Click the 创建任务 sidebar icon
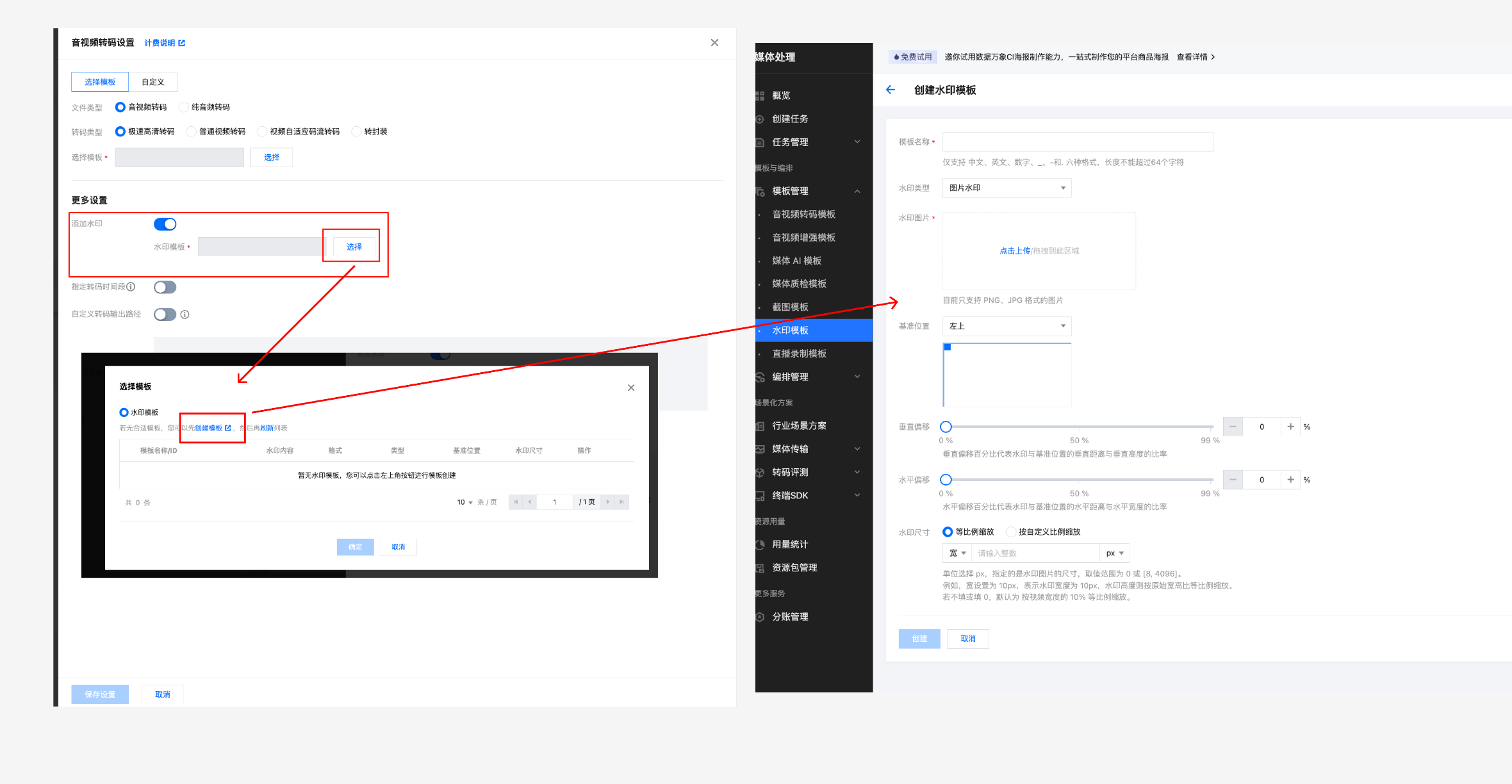The width and height of the screenshot is (1512, 784). tap(760, 119)
